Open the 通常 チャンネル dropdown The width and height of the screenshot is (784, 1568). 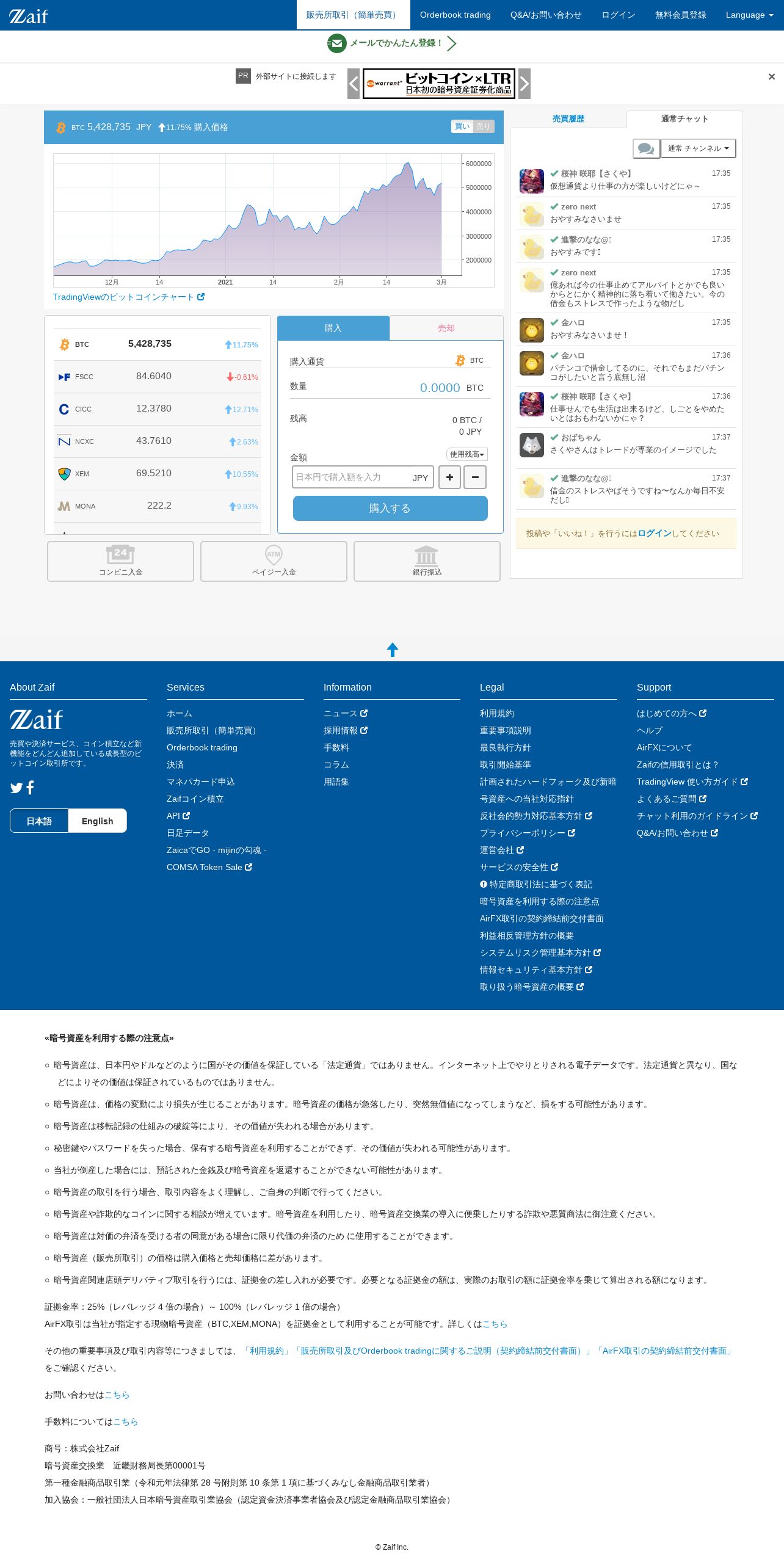(x=699, y=148)
